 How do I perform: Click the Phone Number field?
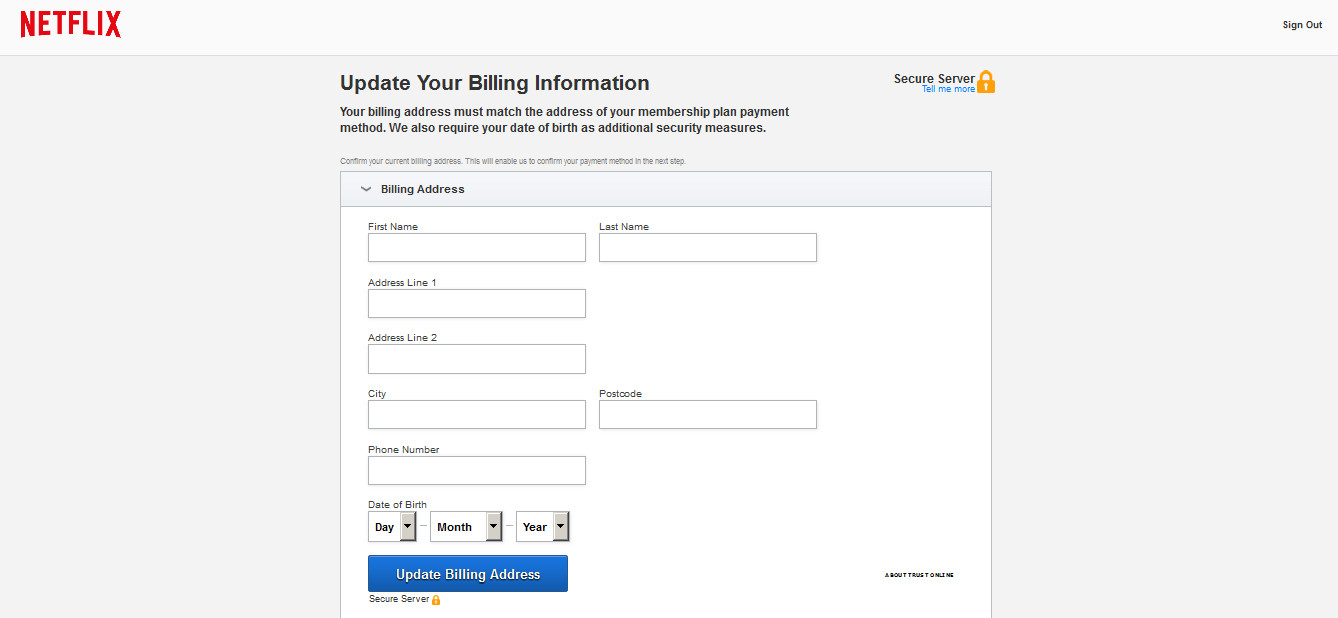(476, 471)
